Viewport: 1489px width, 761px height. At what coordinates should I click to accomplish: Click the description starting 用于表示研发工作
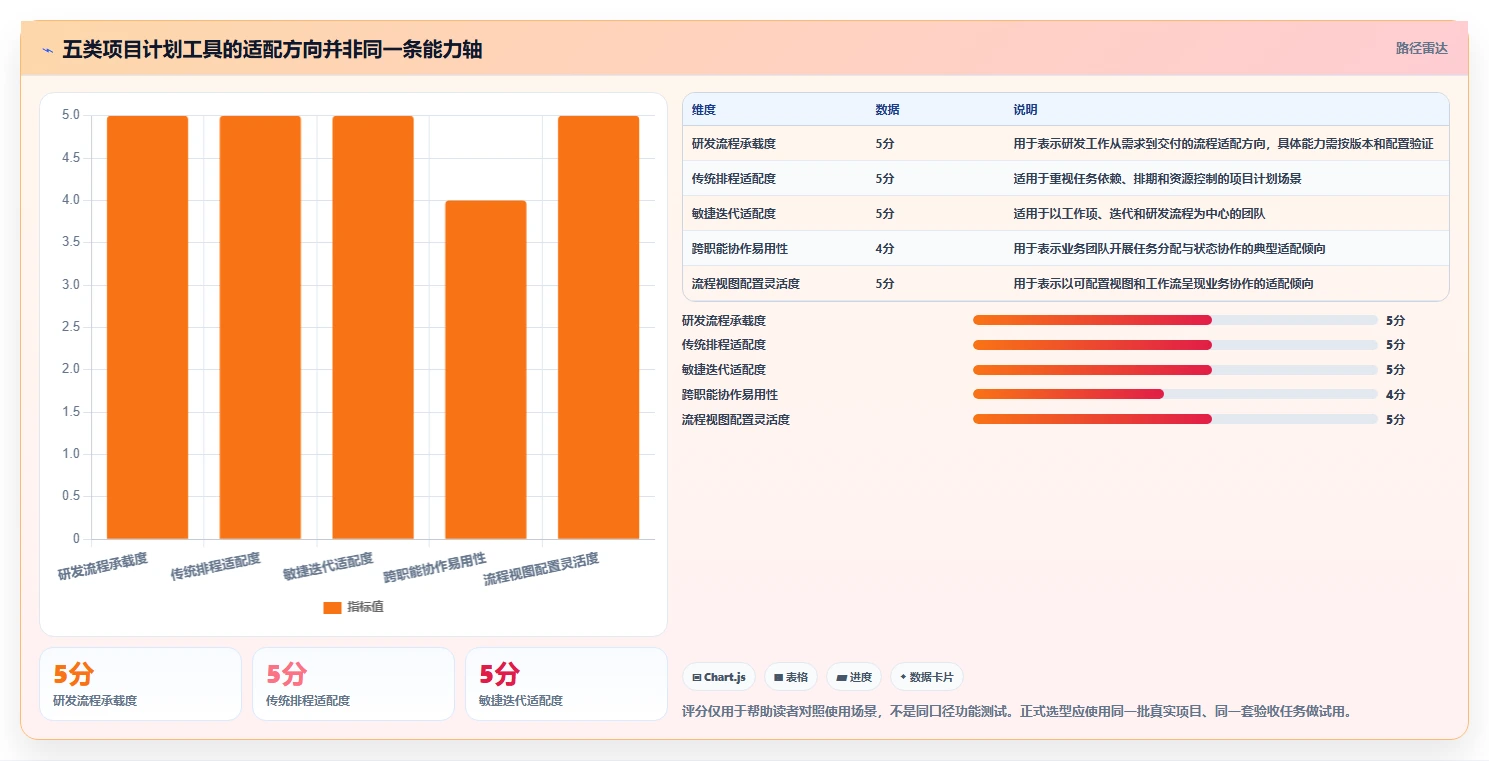click(1223, 144)
